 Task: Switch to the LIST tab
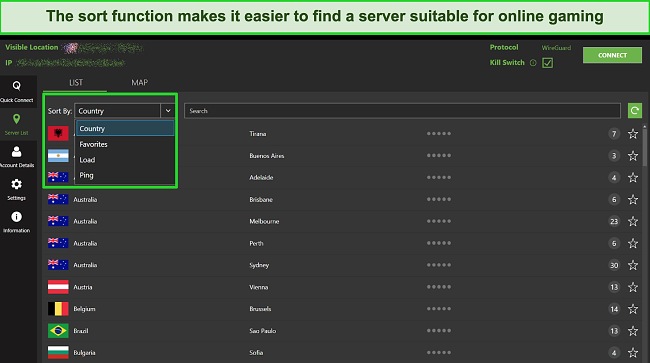point(75,82)
